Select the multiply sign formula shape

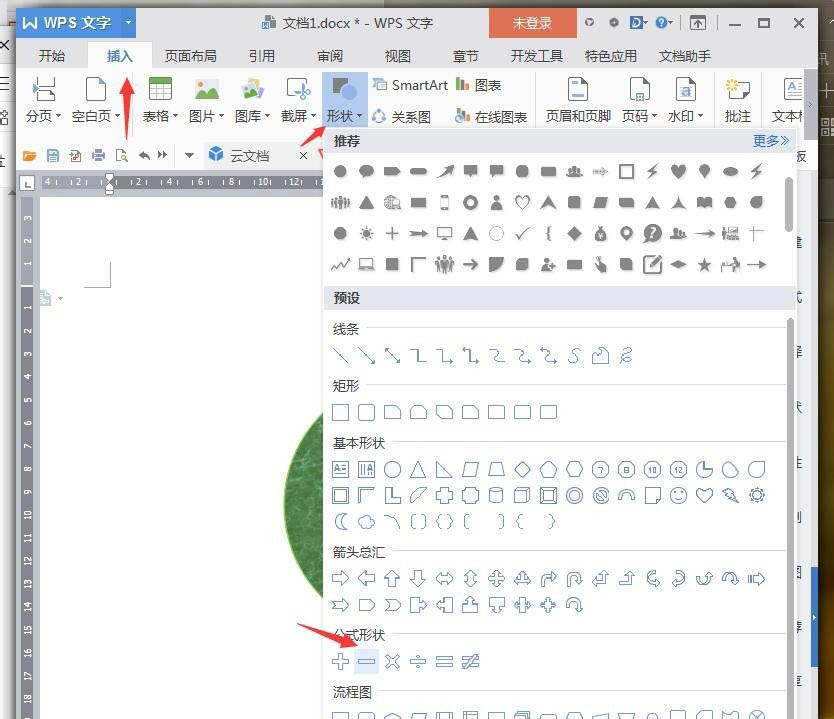click(x=393, y=662)
